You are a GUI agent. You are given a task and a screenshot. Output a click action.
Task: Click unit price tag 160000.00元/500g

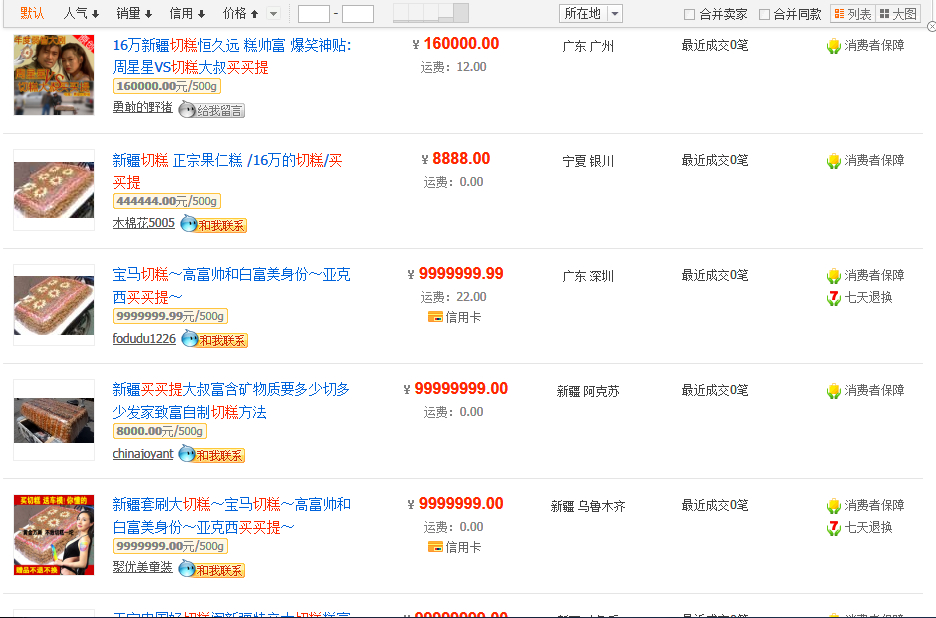pyautogui.click(x=167, y=86)
